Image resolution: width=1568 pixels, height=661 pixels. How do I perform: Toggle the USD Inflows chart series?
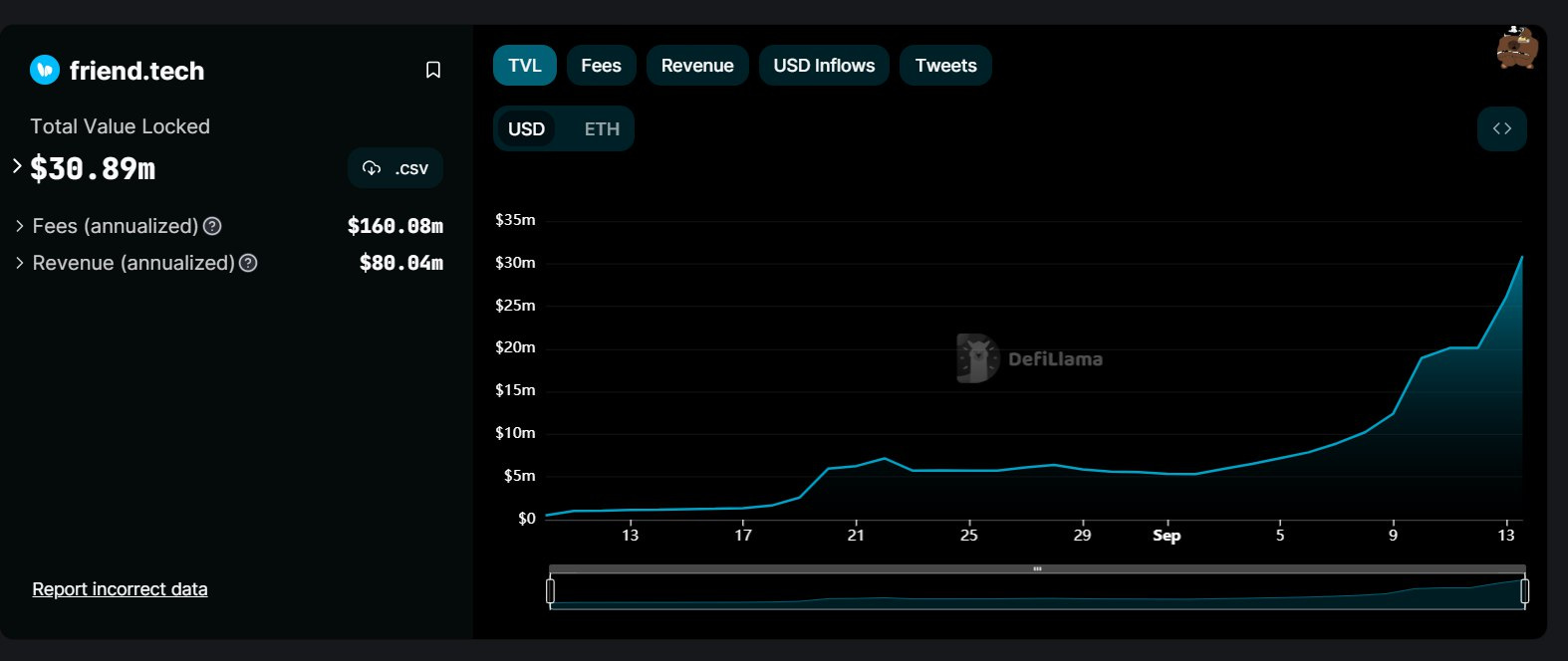click(x=824, y=66)
